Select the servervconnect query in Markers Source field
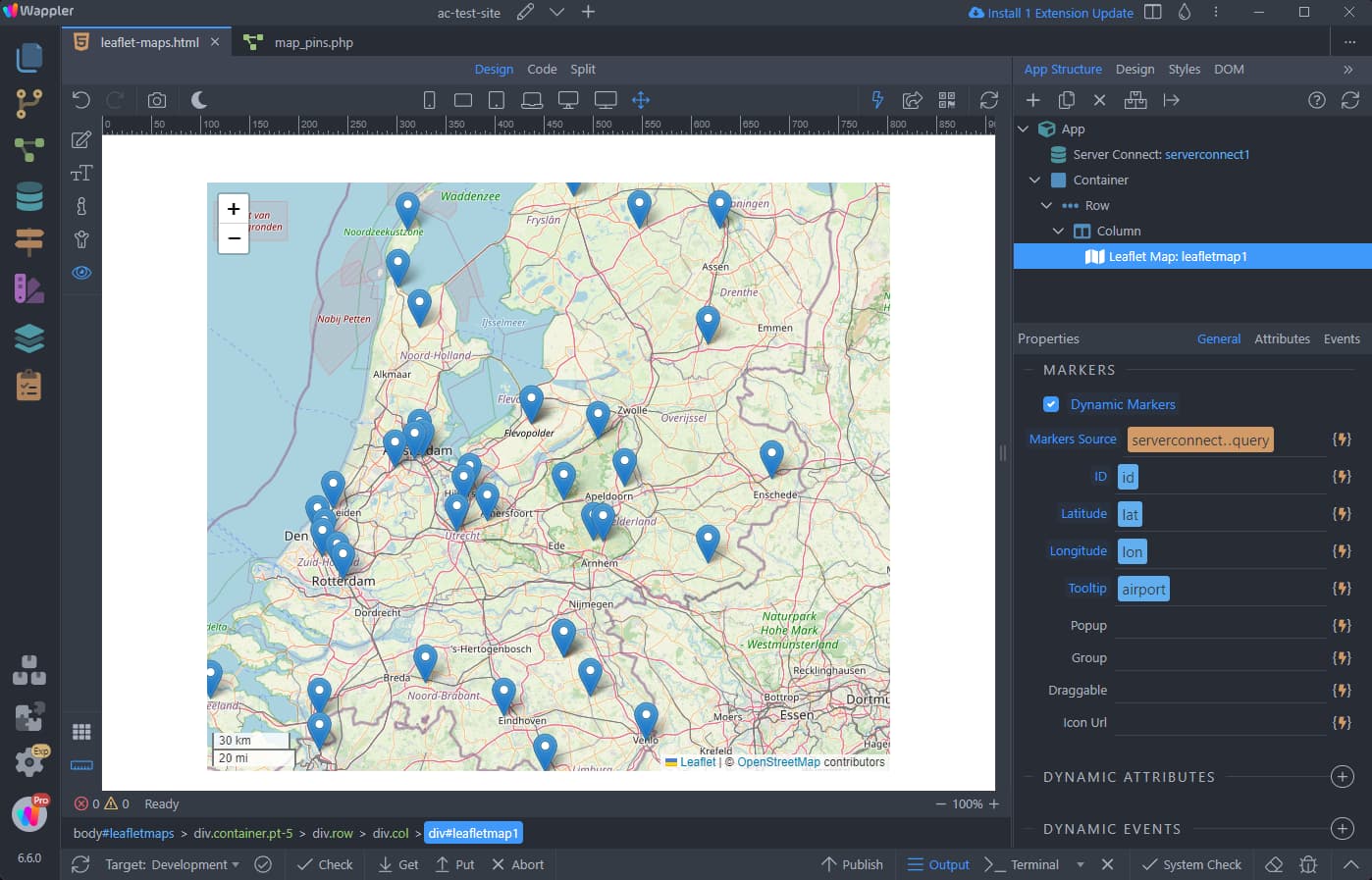Image resolution: width=1372 pixels, height=880 pixels. (1199, 440)
